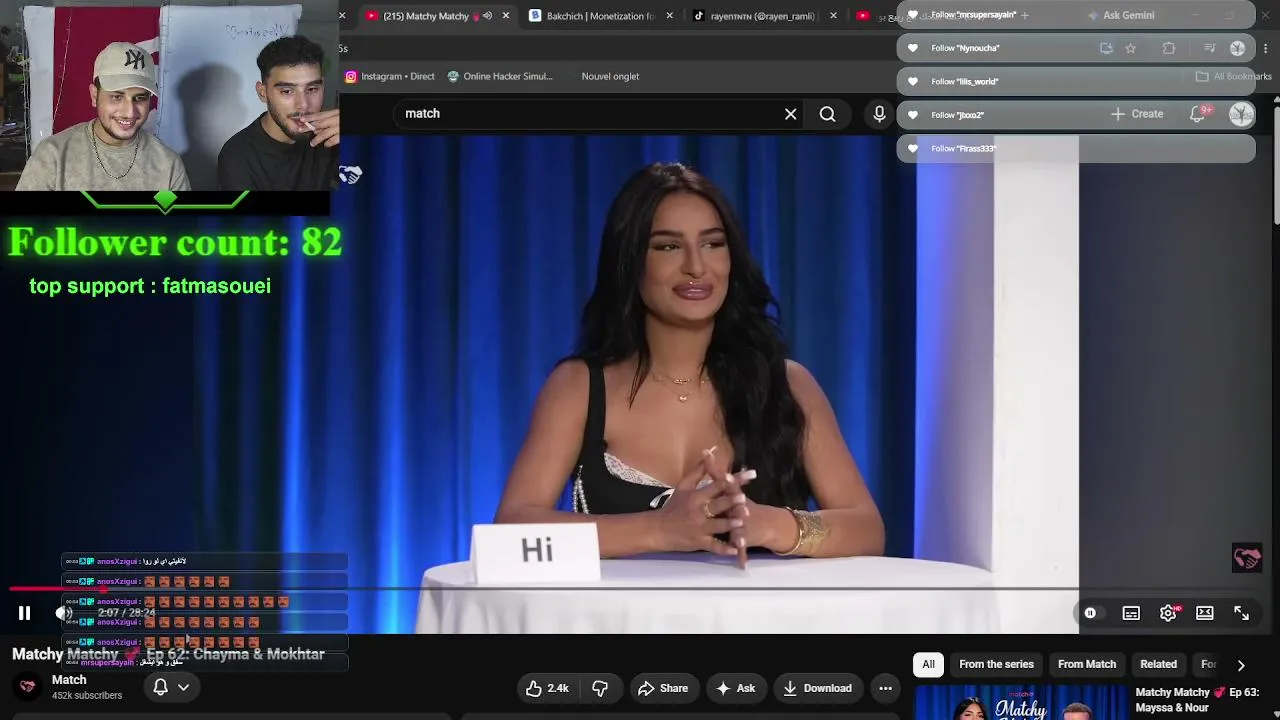1280x720 pixels.
Task: Start voice search with the microphone
Action: coord(879,114)
